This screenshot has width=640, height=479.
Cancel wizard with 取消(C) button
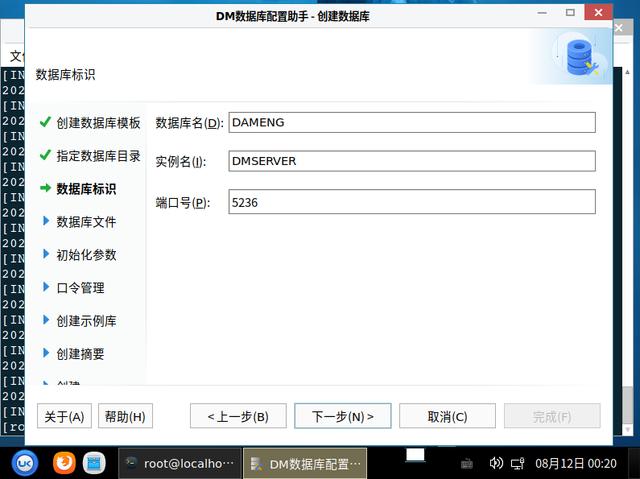[x=447, y=416]
